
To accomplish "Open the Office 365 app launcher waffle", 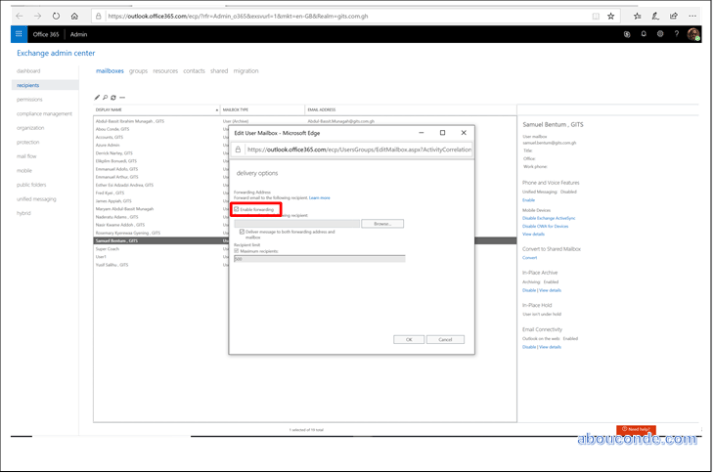I will click(18, 34).
